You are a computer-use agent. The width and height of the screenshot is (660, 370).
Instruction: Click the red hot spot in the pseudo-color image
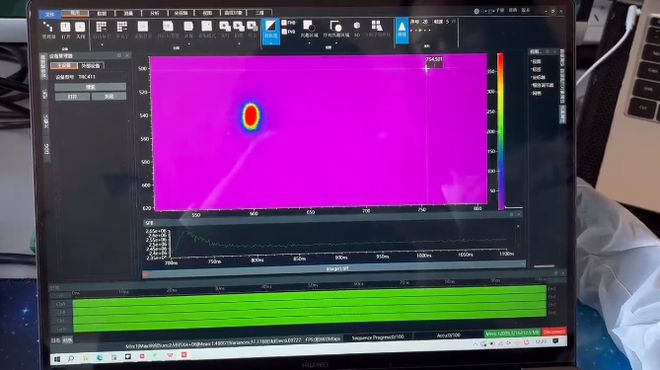(251, 116)
